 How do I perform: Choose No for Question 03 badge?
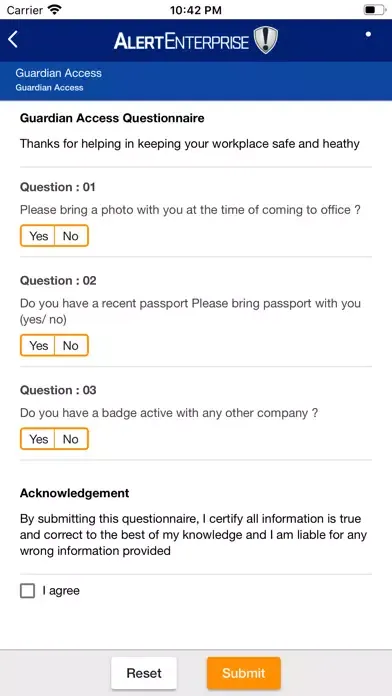point(71,439)
